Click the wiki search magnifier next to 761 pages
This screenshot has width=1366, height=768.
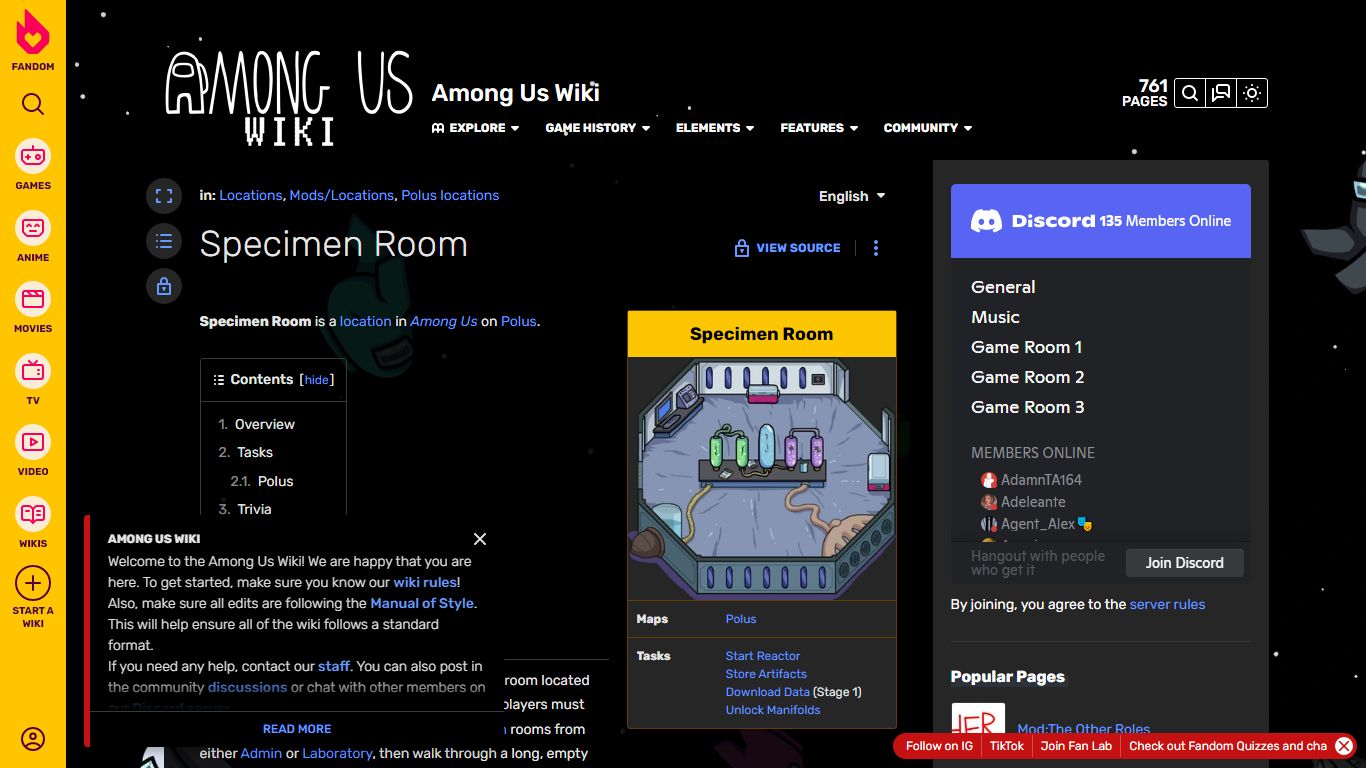pos(1189,93)
